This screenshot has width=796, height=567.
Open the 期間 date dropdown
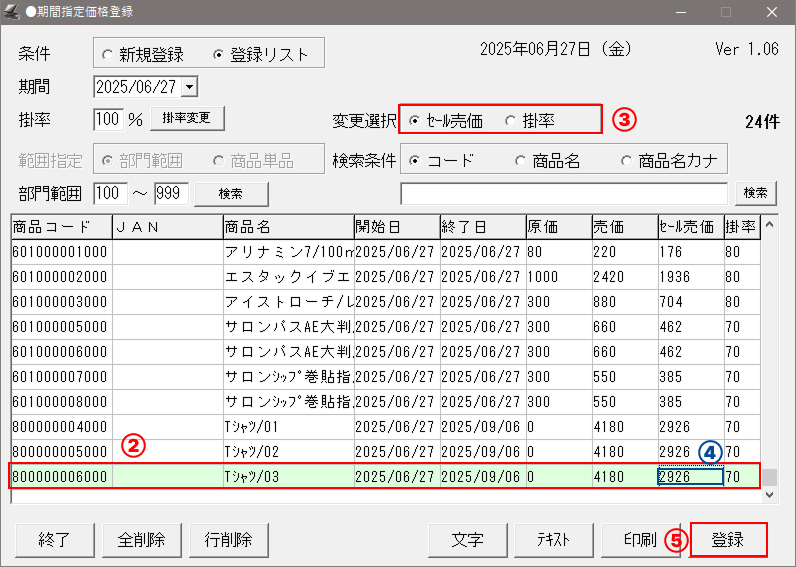190,88
